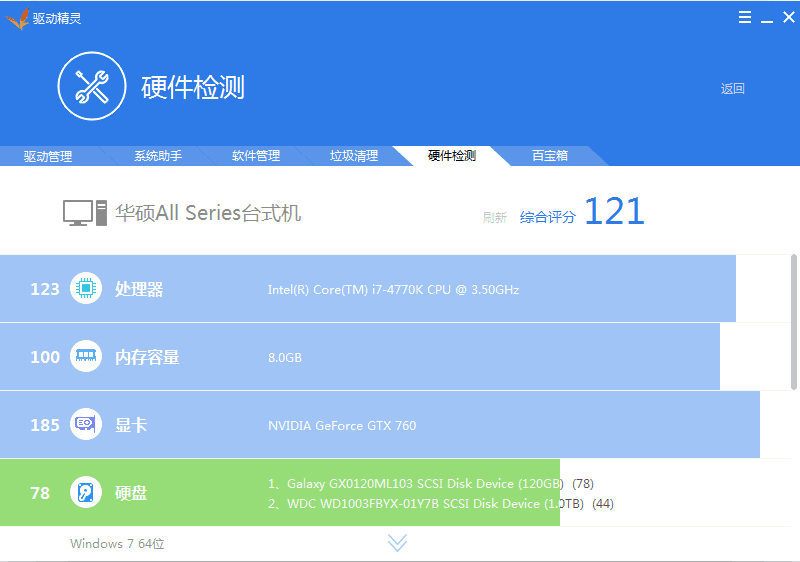Click the 硬盘 label

click(131, 493)
